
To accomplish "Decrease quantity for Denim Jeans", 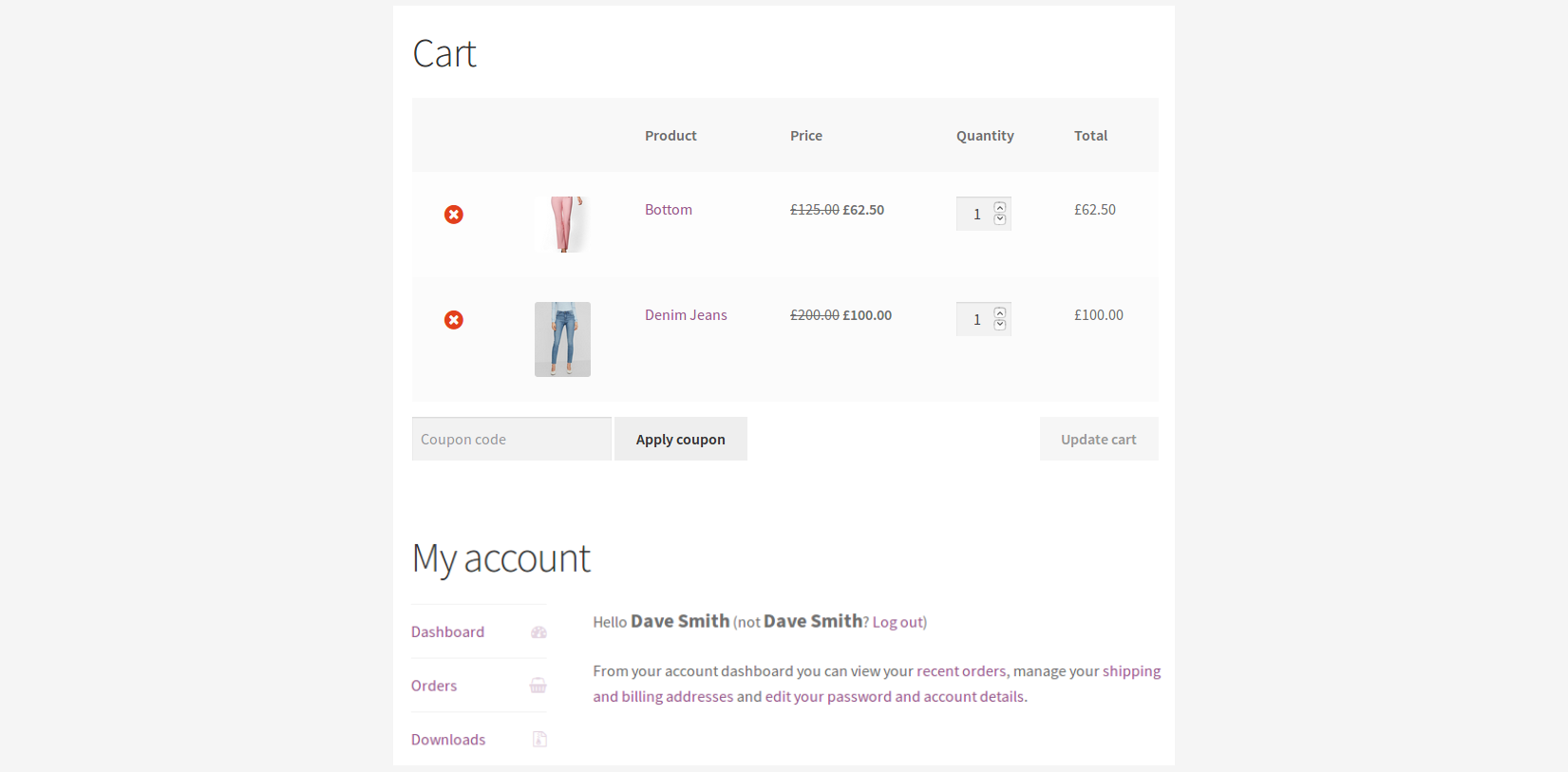I will coord(1000,325).
